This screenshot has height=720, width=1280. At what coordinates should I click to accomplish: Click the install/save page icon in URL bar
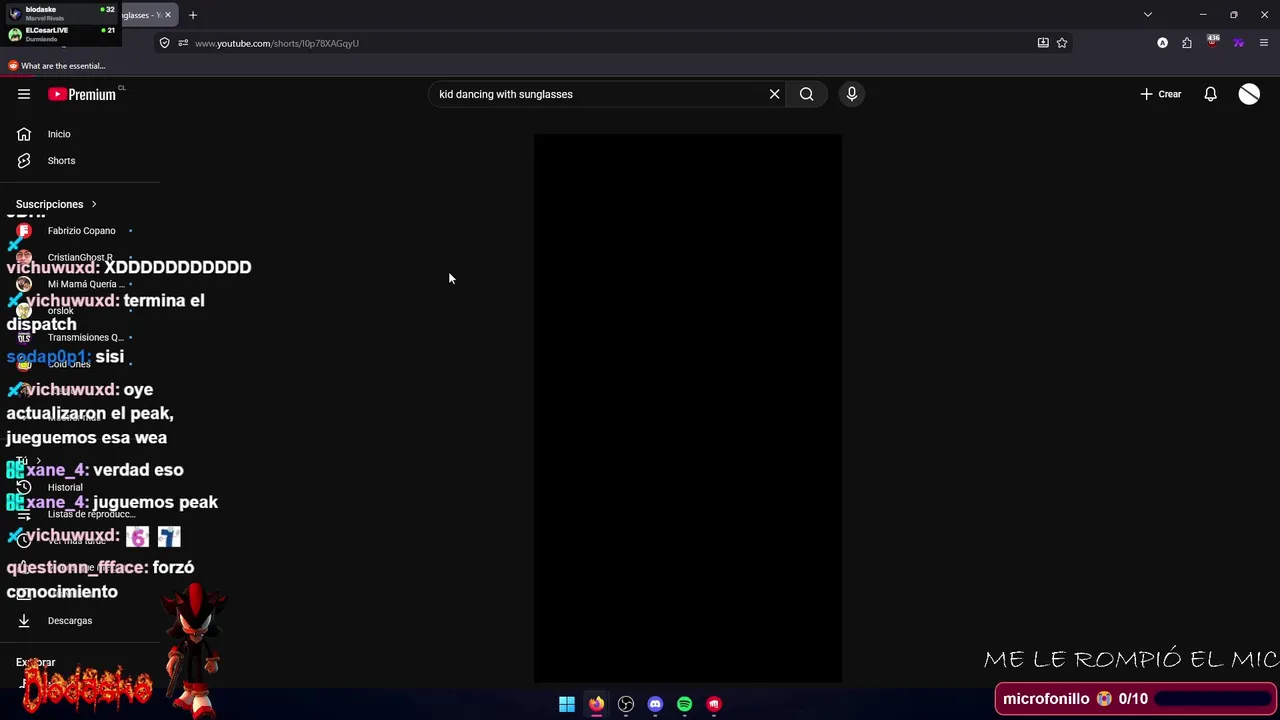[x=1043, y=43]
